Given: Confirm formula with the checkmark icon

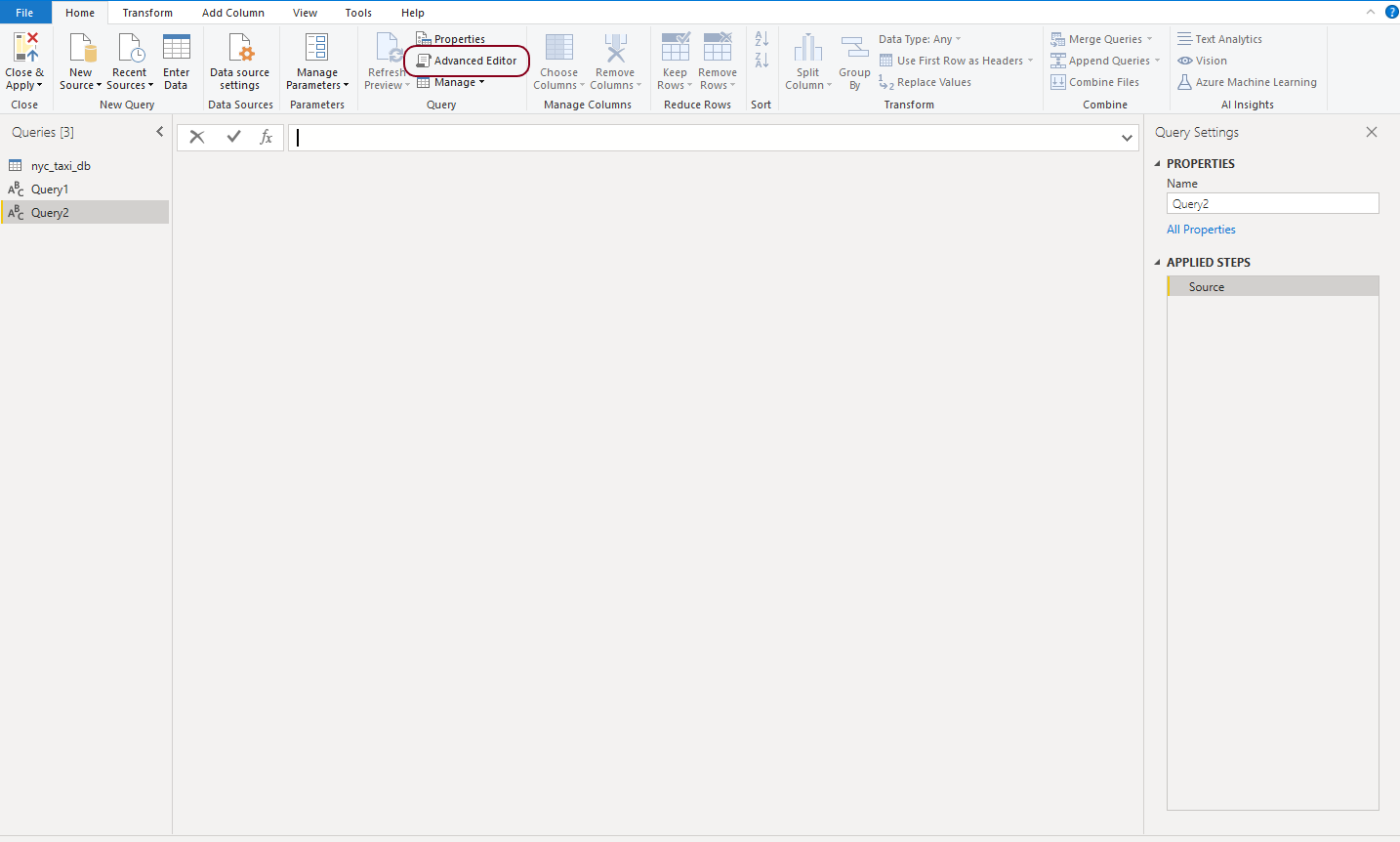Looking at the screenshot, I should [233, 138].
